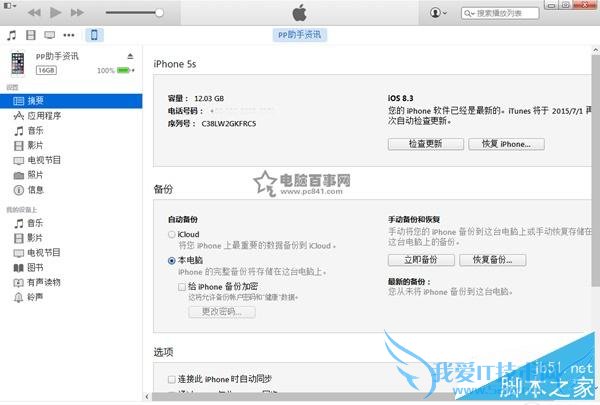Image resolution: width=600 pixels, height=405 pixels.
Task: Open 有声读物 in the sidebar
Action: click(x=44, y=283)
